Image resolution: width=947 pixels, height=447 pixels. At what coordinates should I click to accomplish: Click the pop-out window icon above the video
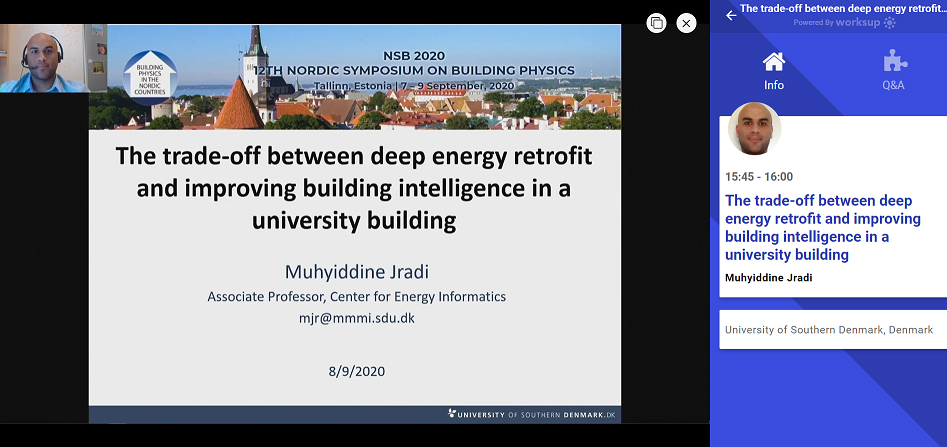point(656,23)
